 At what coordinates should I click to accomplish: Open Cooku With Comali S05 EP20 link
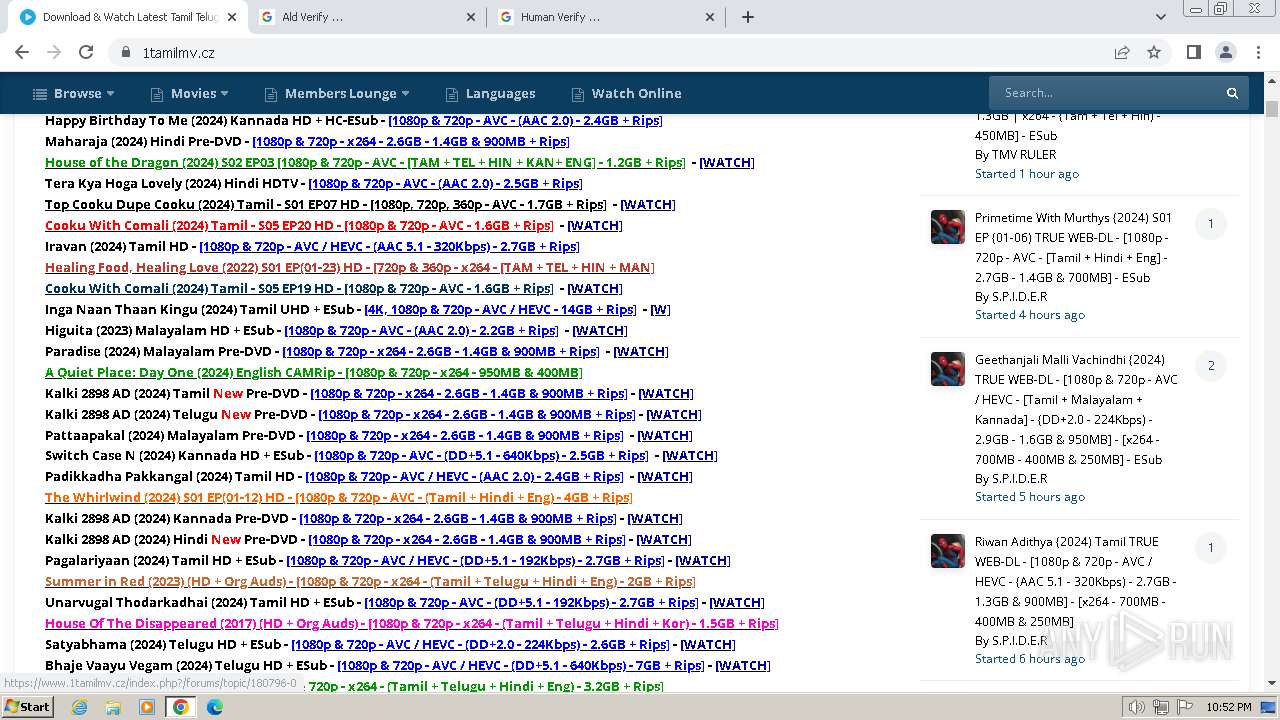pyautogui.click(x=299, y=225)
